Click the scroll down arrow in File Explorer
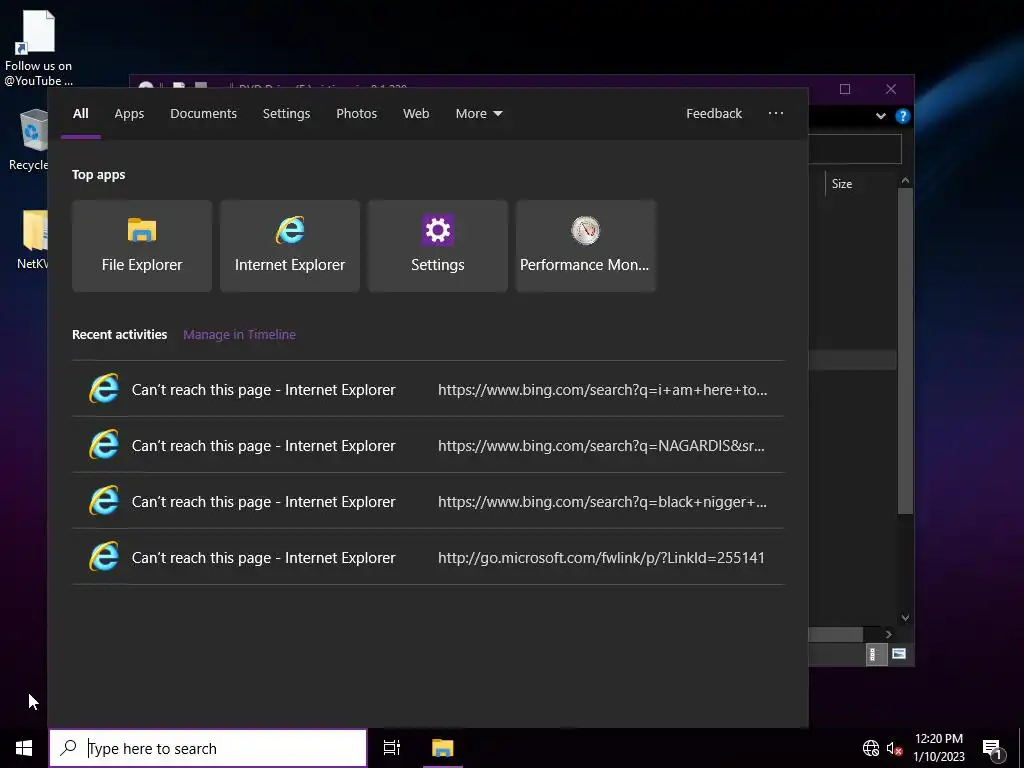The height and width of the screenshot is (768, 1024). tap(905, 617)
